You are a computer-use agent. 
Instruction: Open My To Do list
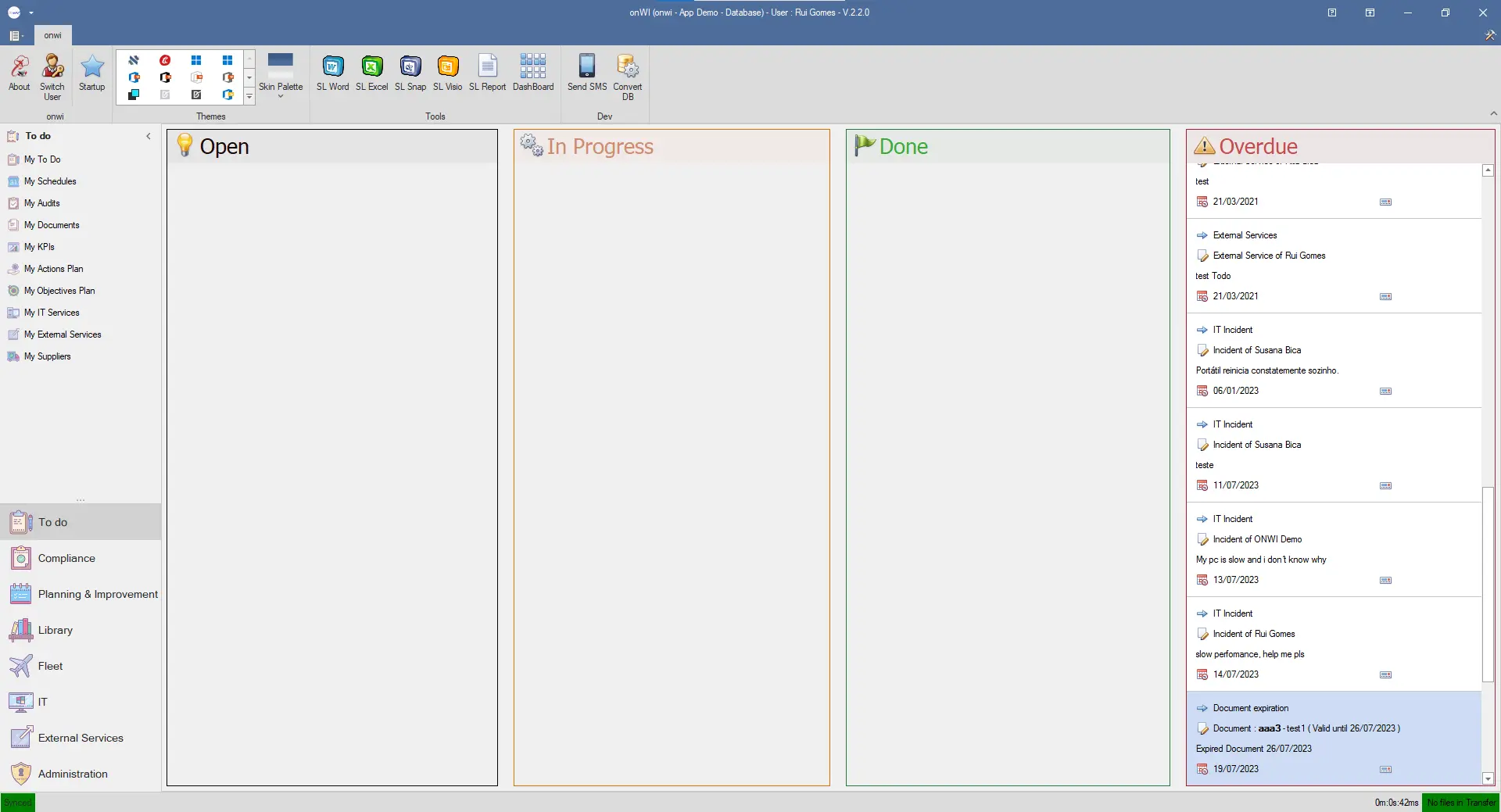tap(42, 159)
